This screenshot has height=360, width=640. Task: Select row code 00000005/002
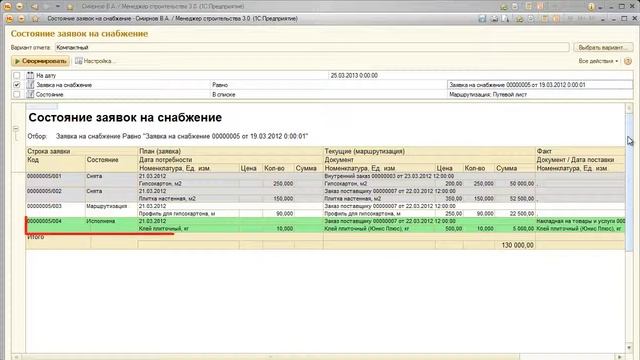pos(44,191)
